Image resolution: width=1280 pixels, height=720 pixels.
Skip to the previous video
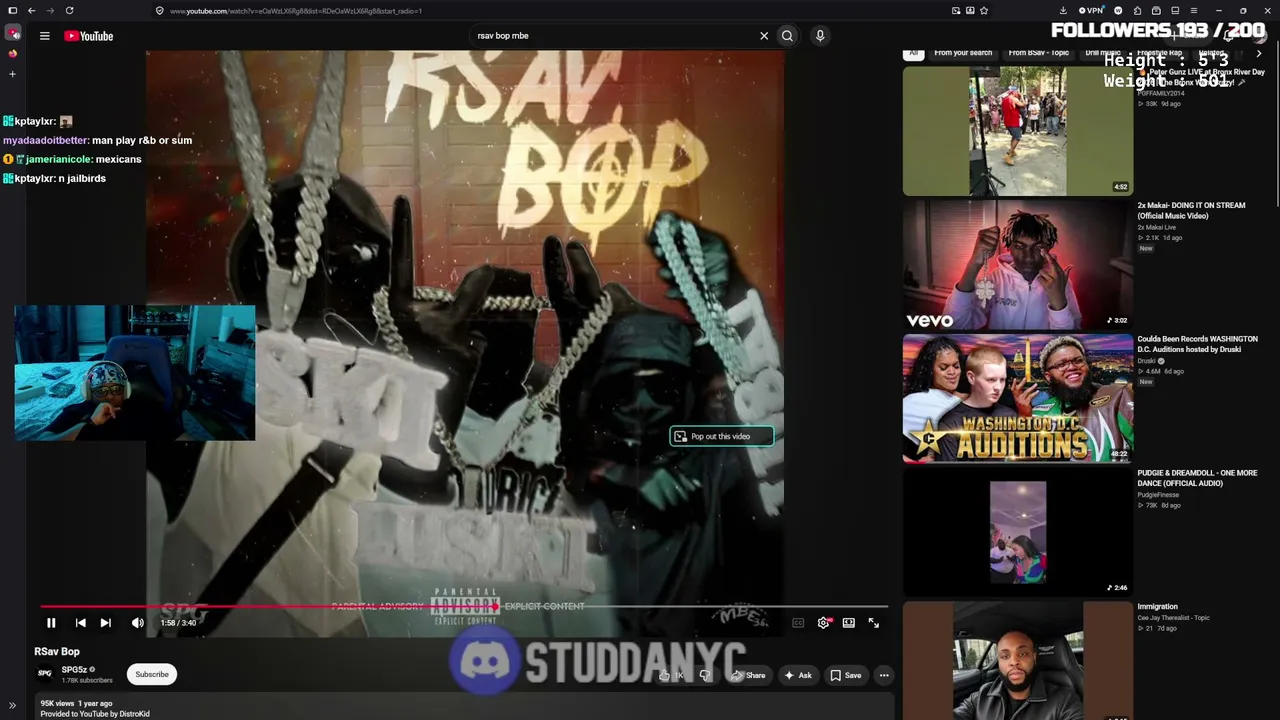81,623
